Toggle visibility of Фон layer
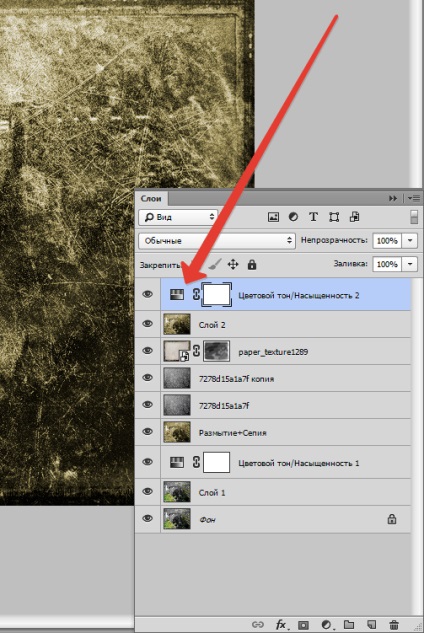The width and height of the screenshot is (424, 633). coord(147,518)
